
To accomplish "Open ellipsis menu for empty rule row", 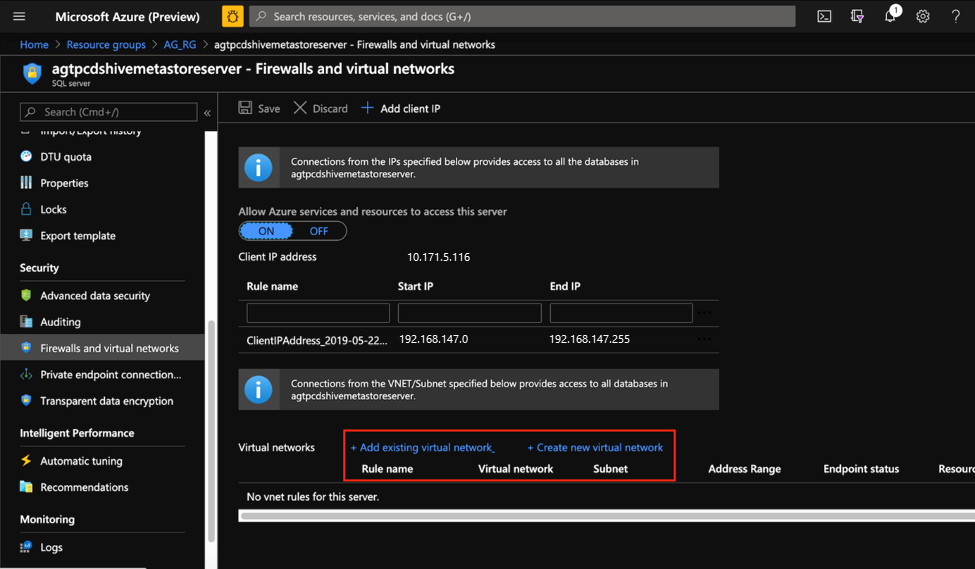I will 705,313.
